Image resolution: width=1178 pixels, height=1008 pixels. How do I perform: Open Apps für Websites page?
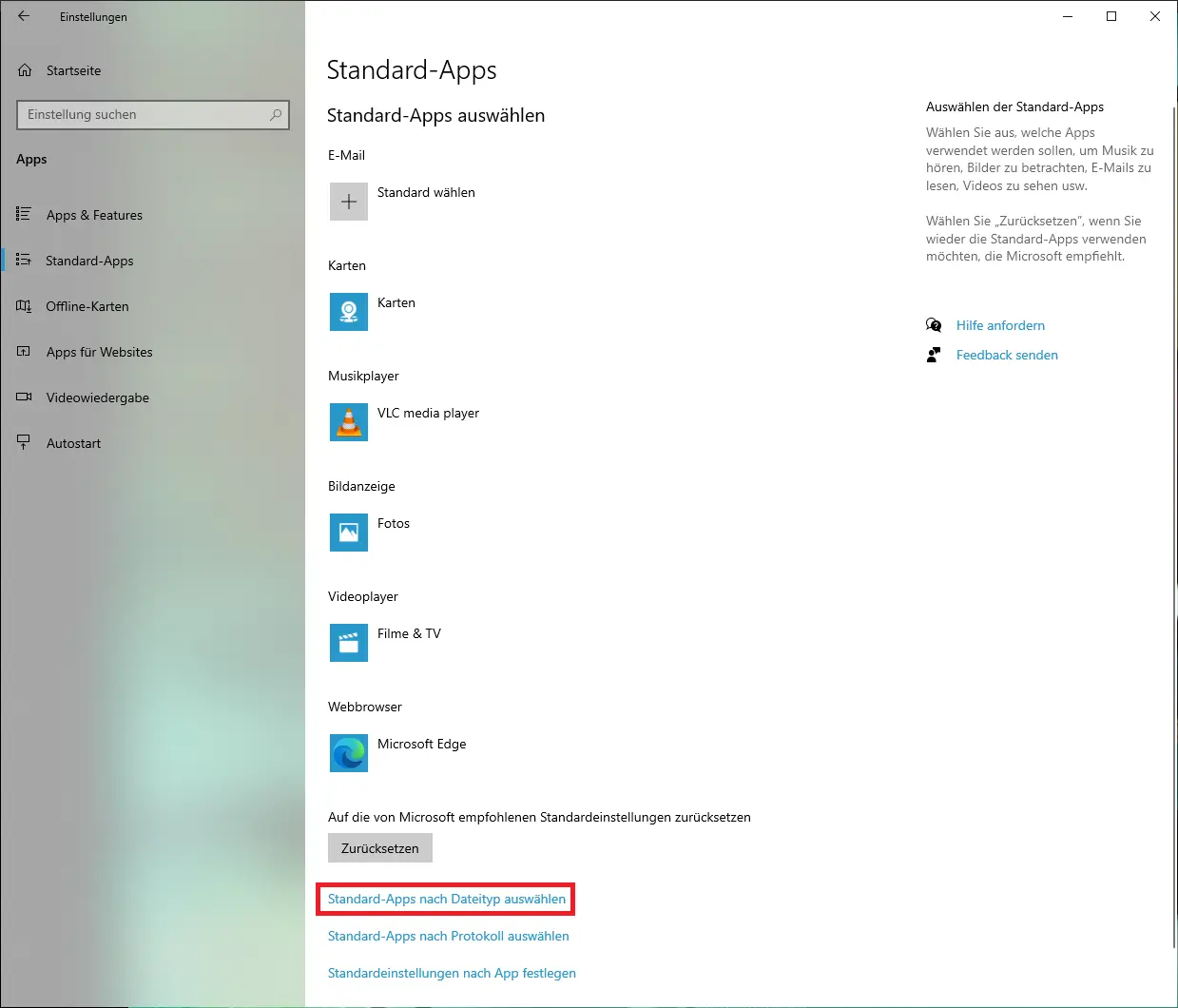99,352
